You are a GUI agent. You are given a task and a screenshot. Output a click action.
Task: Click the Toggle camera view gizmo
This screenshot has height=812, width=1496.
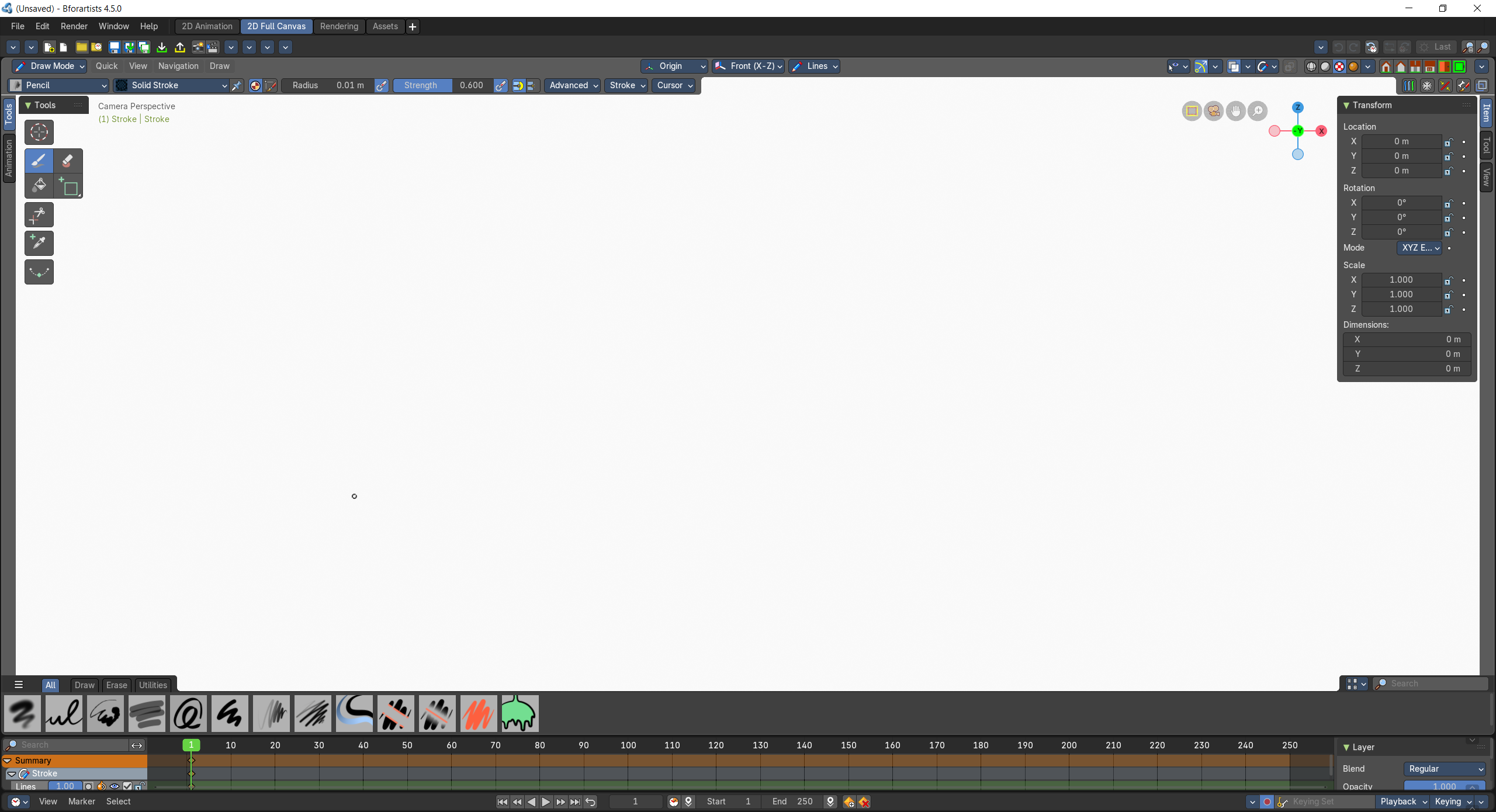click(x=1214, y=111)
